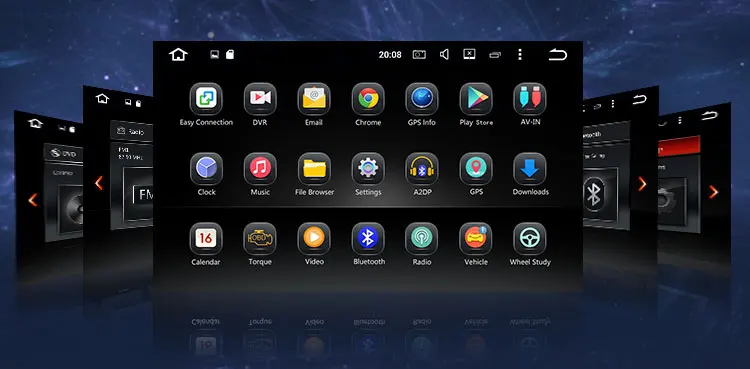The image size is (750, 369).
Task: Open three-dot menu on far-right screen
Action: click(x=679, y=120)
